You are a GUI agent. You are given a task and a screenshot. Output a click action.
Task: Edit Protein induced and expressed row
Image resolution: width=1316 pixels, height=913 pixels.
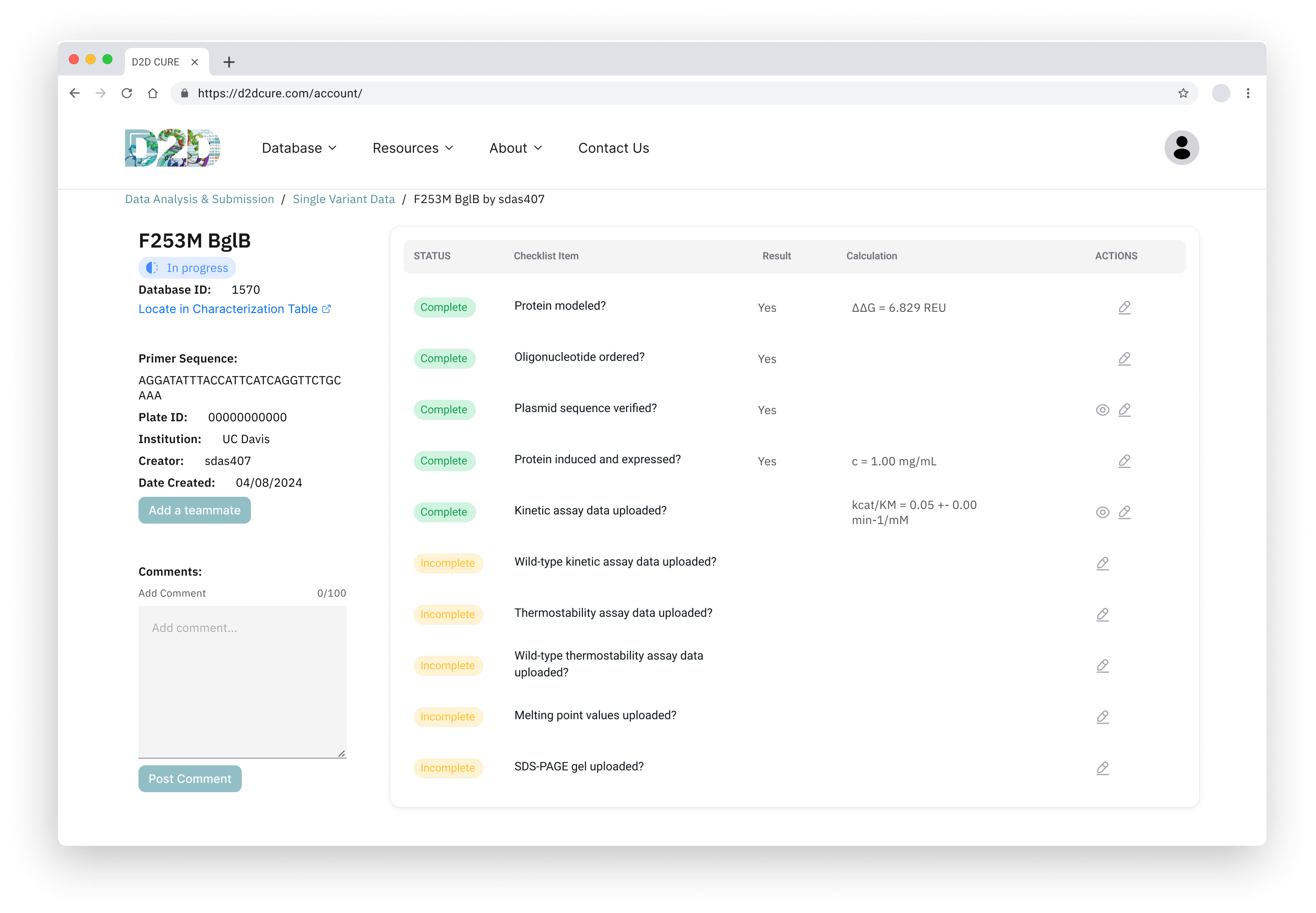[x=1124, y=461]
